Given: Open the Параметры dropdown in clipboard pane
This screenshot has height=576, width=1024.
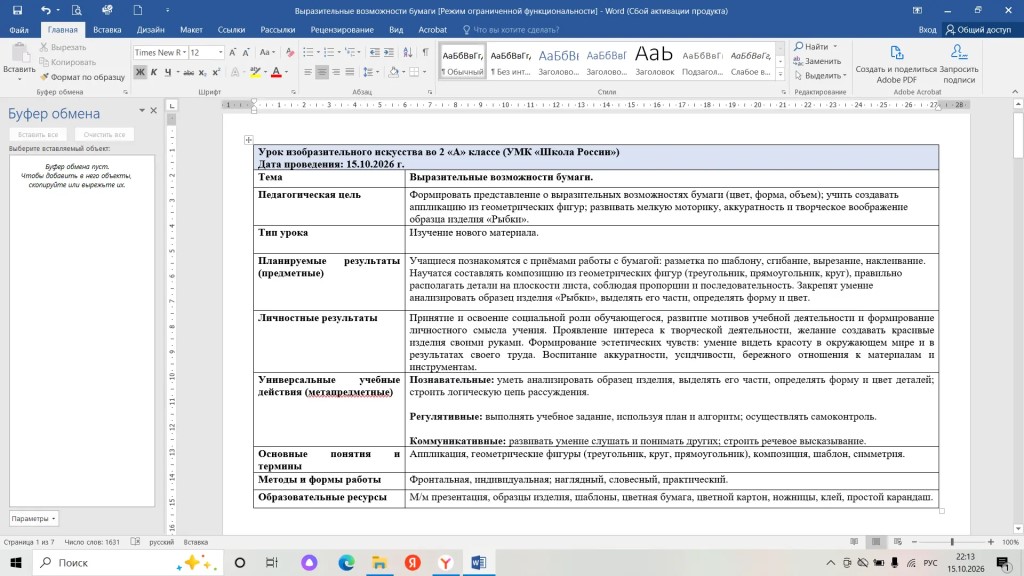Looking at the screenshot, I should pyautogui.click(x=33, y=519).
